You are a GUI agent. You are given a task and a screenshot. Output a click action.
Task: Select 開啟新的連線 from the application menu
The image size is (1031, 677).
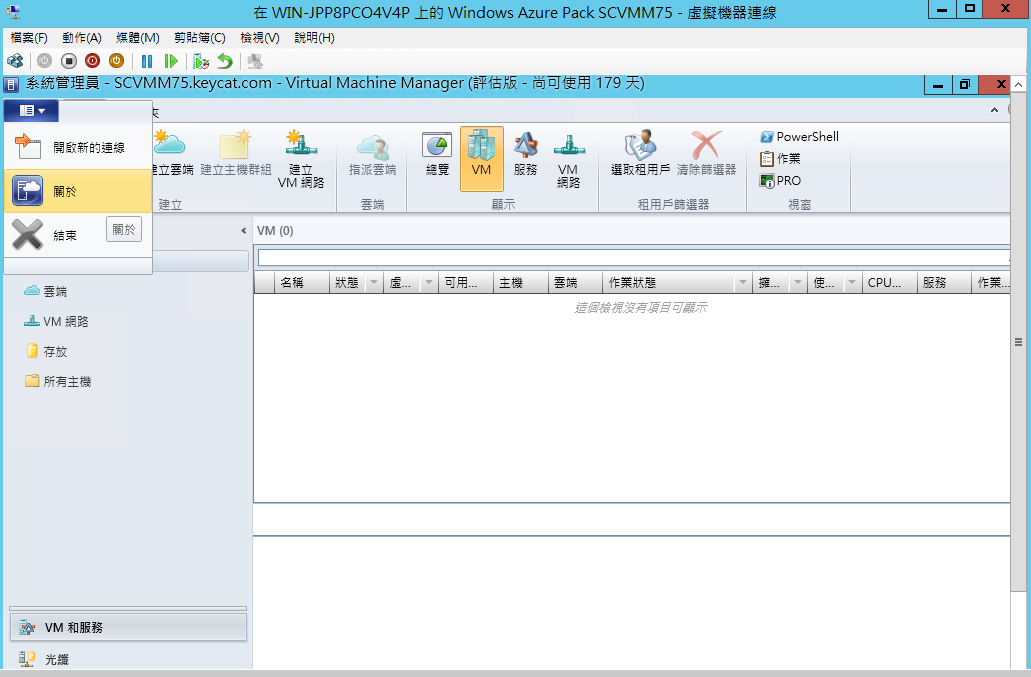click(x=78, y=147)
